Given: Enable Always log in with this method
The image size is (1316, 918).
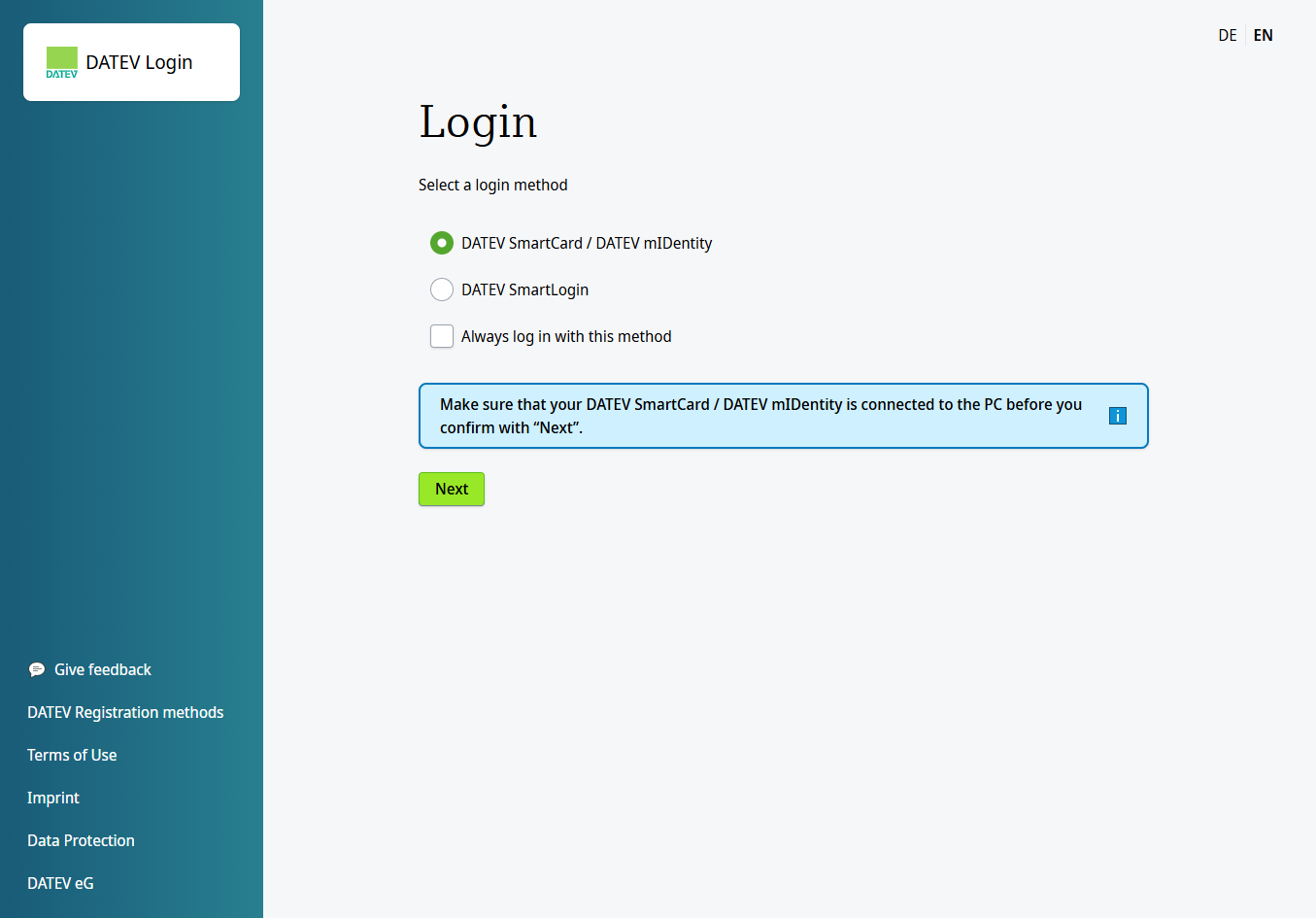Looking at the screenshot, I should (x=442, y=336).
